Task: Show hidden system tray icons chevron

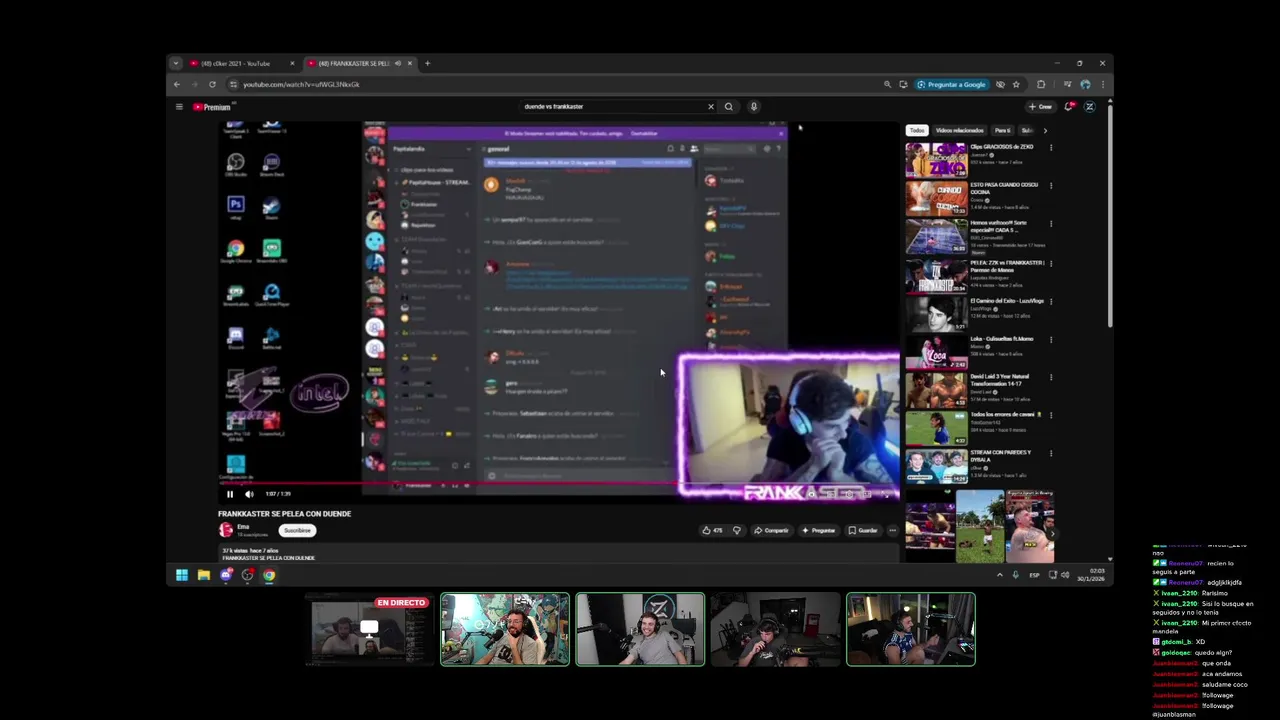Action: pos(999,575)
